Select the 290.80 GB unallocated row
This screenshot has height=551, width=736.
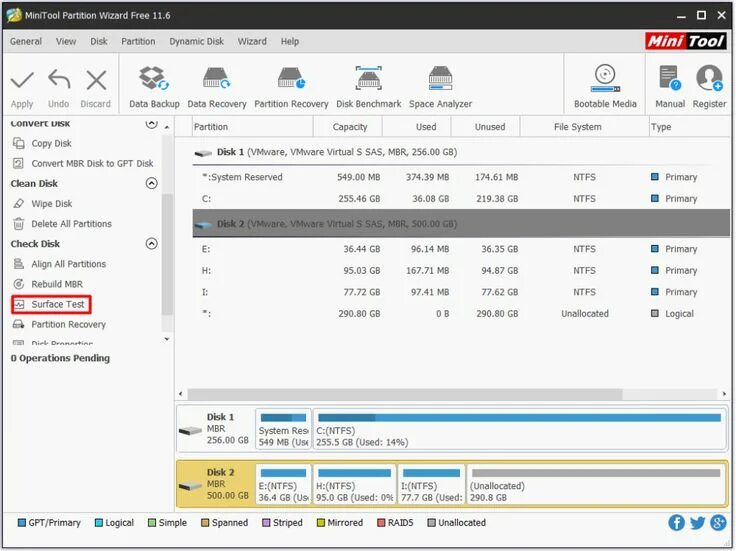pyautogui.click(x=461, y=314)
